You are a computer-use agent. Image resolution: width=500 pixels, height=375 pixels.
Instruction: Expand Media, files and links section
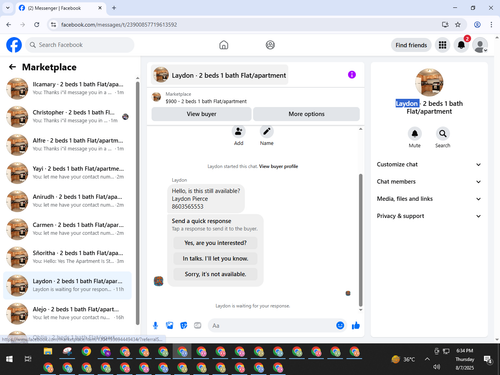click(429, 199)
